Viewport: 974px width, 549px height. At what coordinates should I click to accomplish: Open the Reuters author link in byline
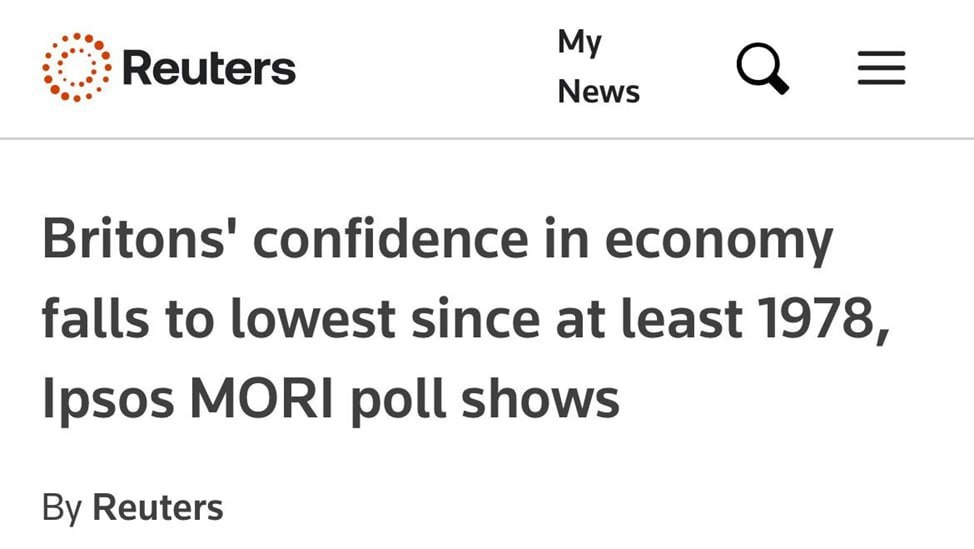(158, 507)
